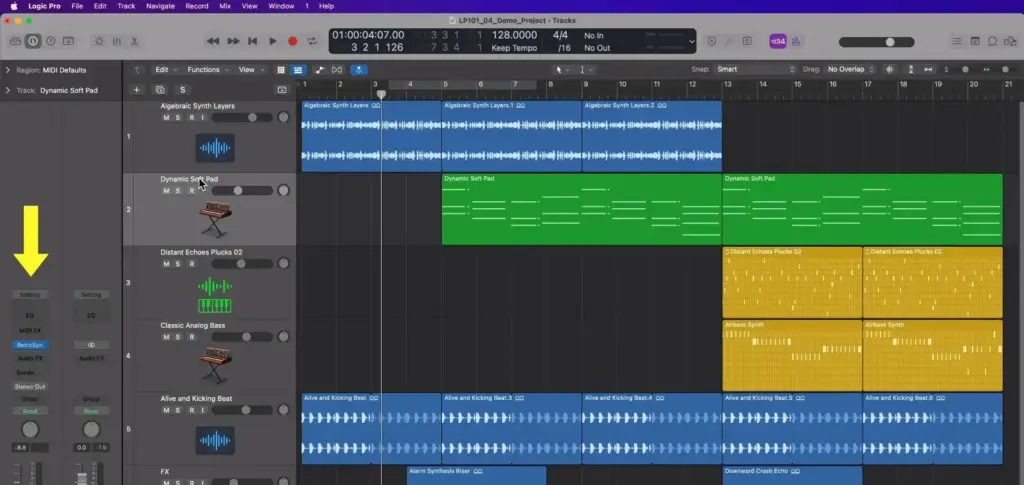Open the command-click tool menu

(586, 70)
